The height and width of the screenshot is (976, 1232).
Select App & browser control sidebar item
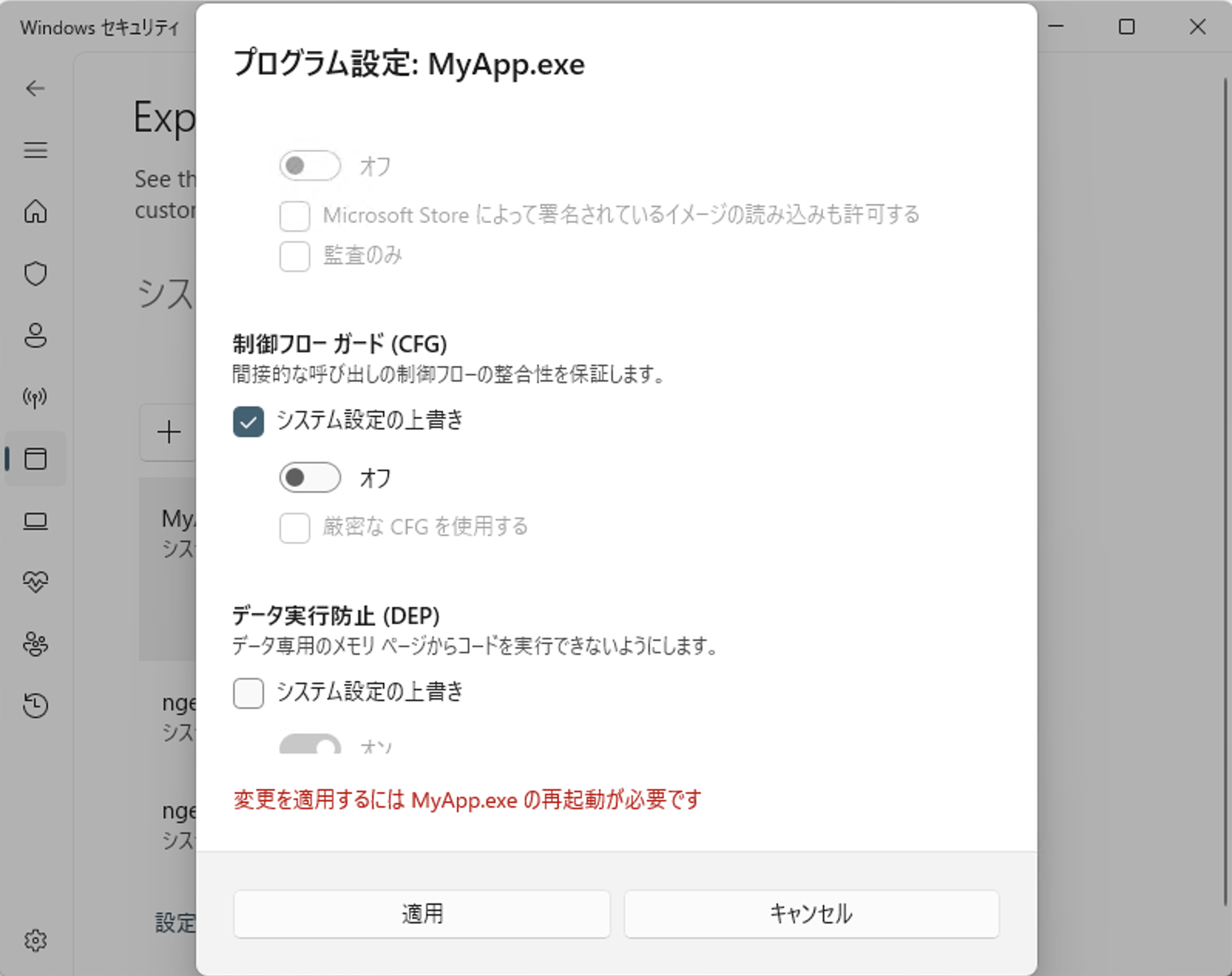click(x=36, y=459)
